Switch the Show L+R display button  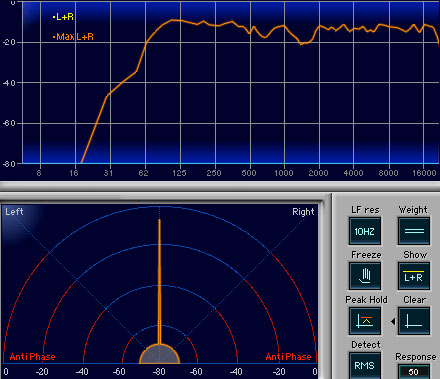click(414, 276)
